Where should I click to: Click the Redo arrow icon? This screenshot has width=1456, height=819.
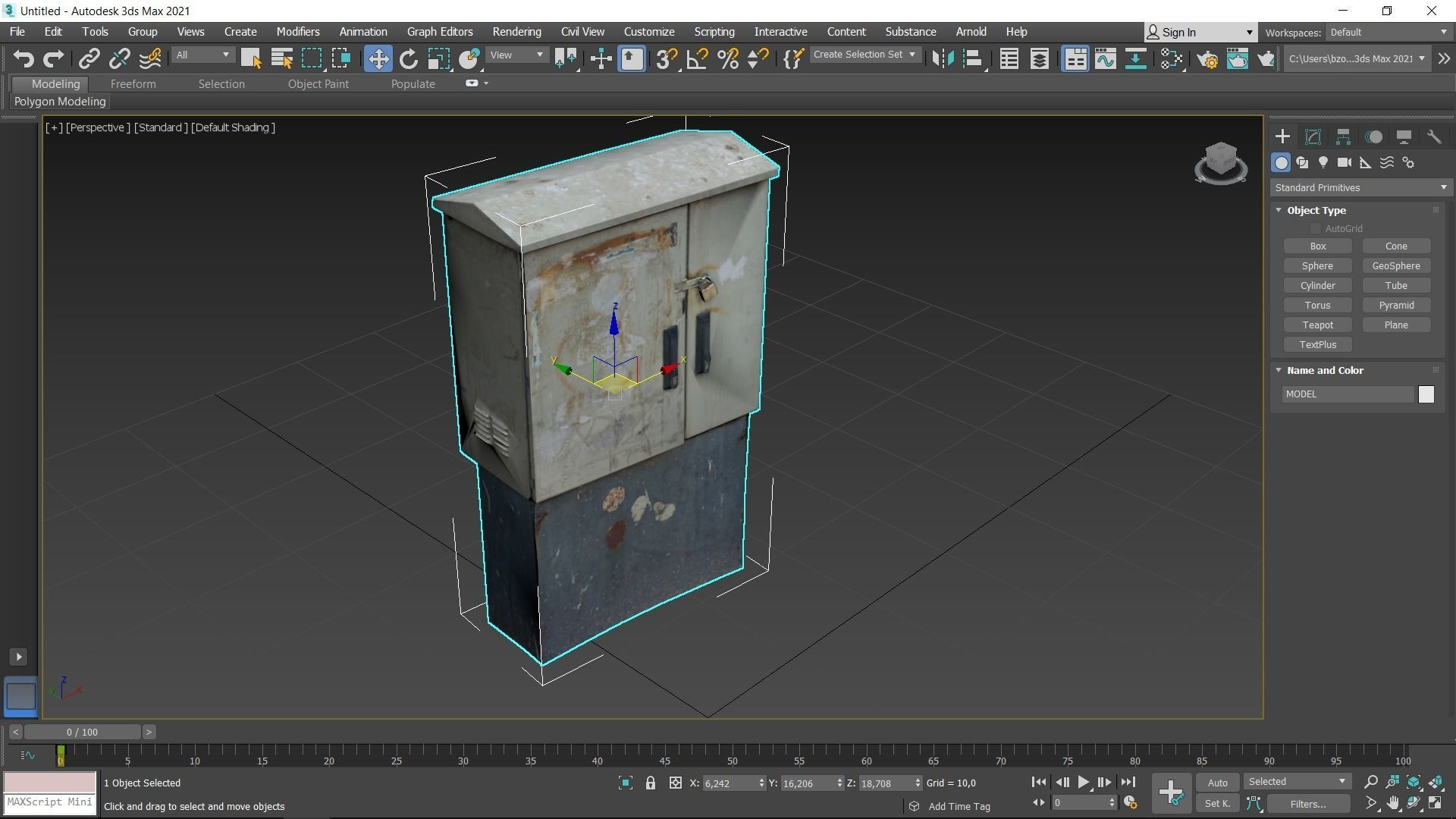pos(53,58)
